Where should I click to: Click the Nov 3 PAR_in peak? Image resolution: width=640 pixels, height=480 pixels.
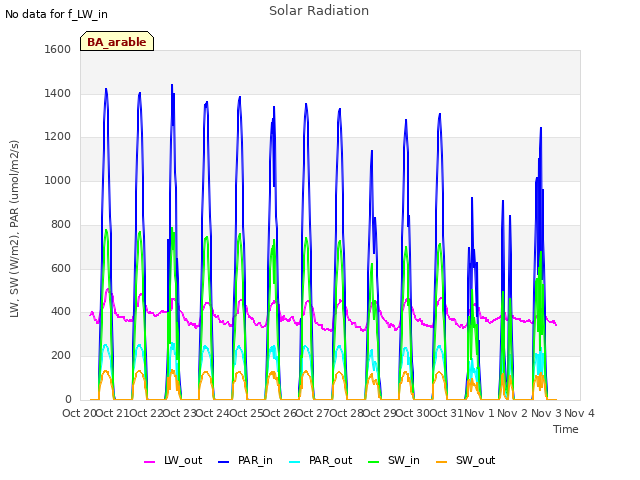tap(541, 128)
